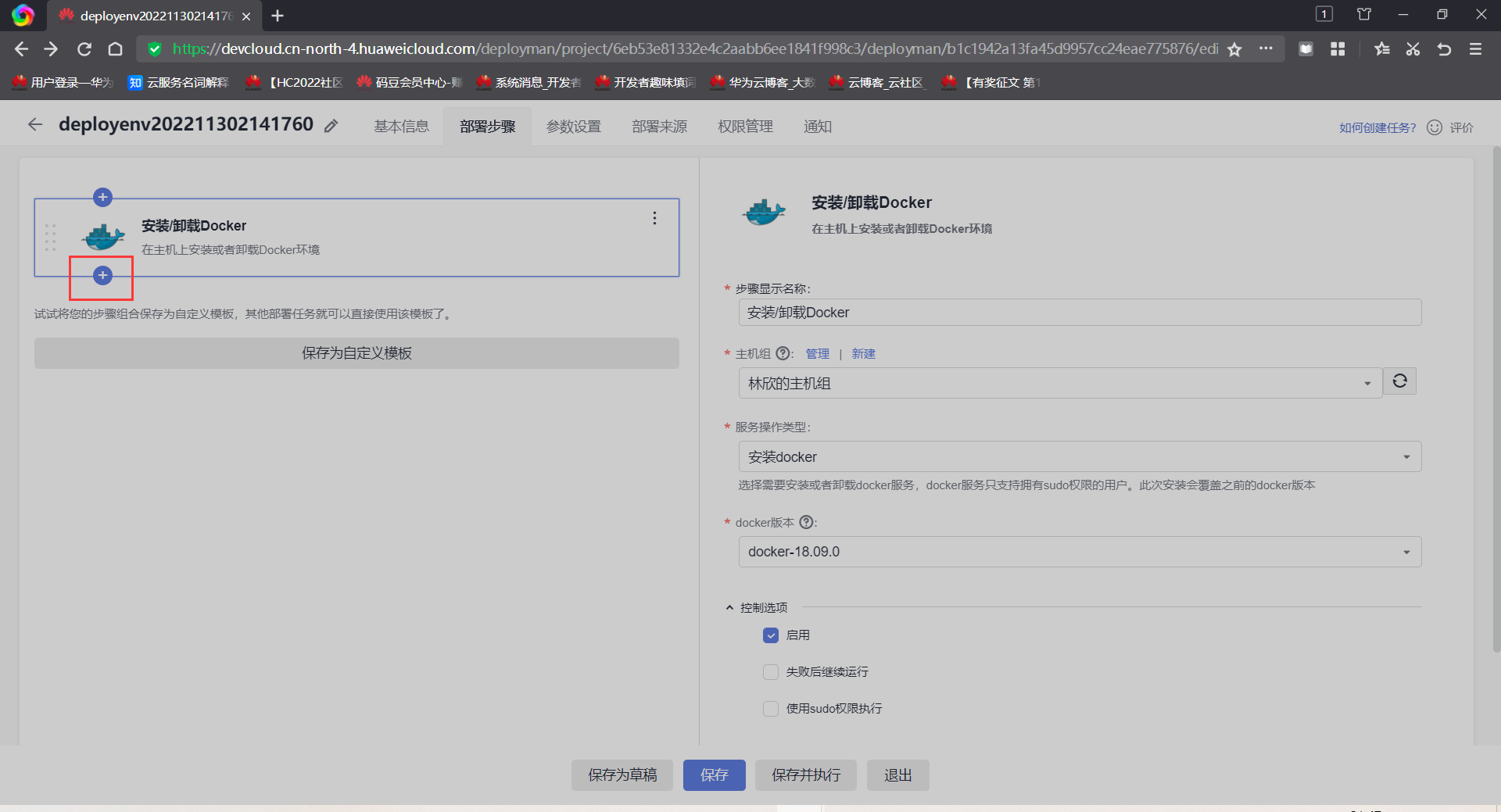The height and width of the screenshot is (812, 1501).
Task: Open the 用户登录—华为 bookmark
Action: tap(63, 82)
